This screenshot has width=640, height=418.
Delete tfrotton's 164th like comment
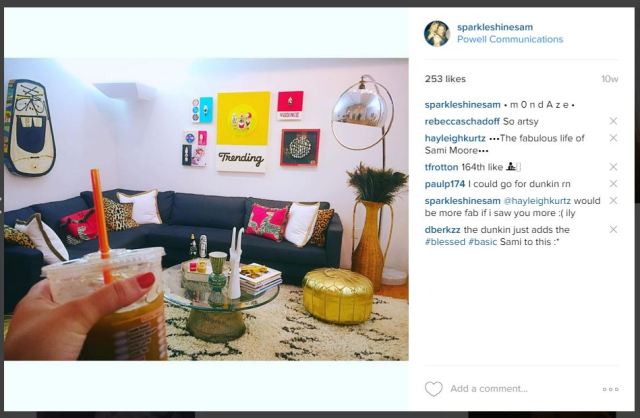tap(613, 167)
